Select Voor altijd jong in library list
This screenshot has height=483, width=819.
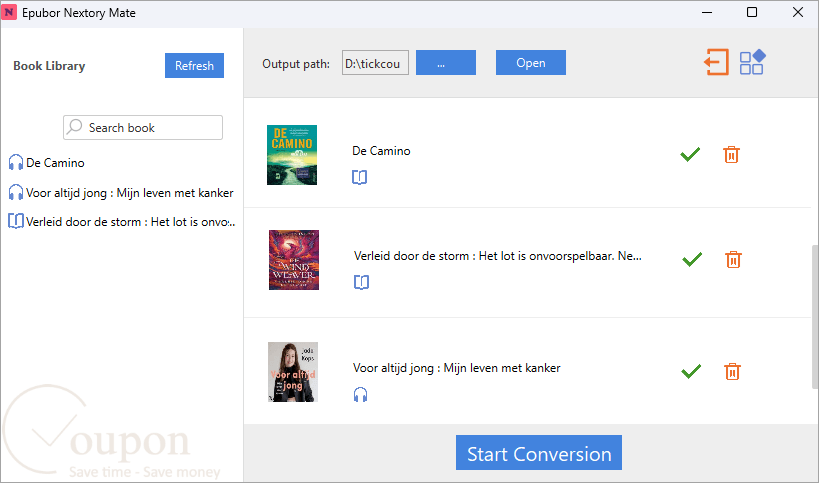pyautogui.click(x=130, y=193)
